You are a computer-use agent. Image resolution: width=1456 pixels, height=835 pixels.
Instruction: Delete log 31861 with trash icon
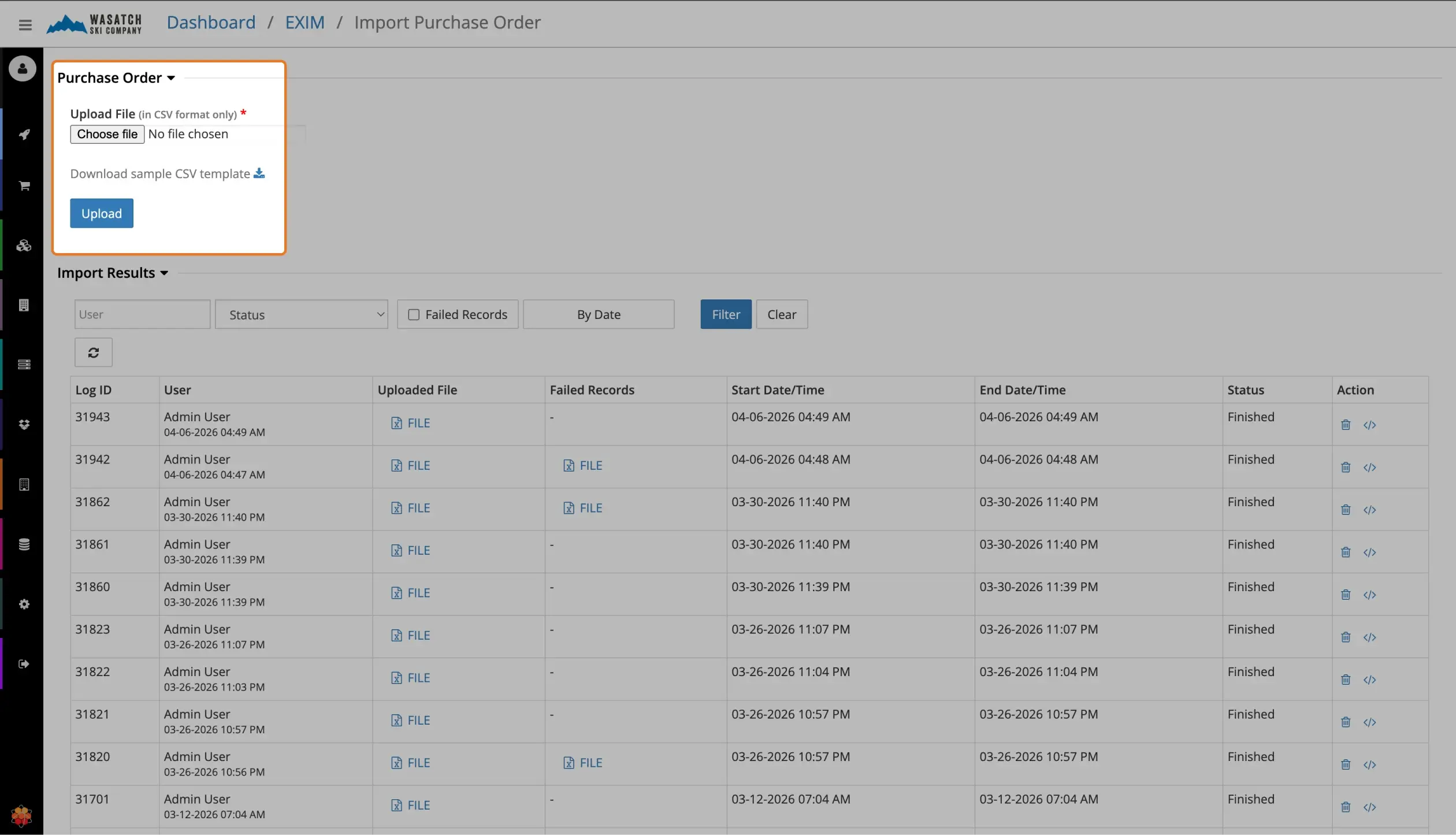(x=1346, y=552)
